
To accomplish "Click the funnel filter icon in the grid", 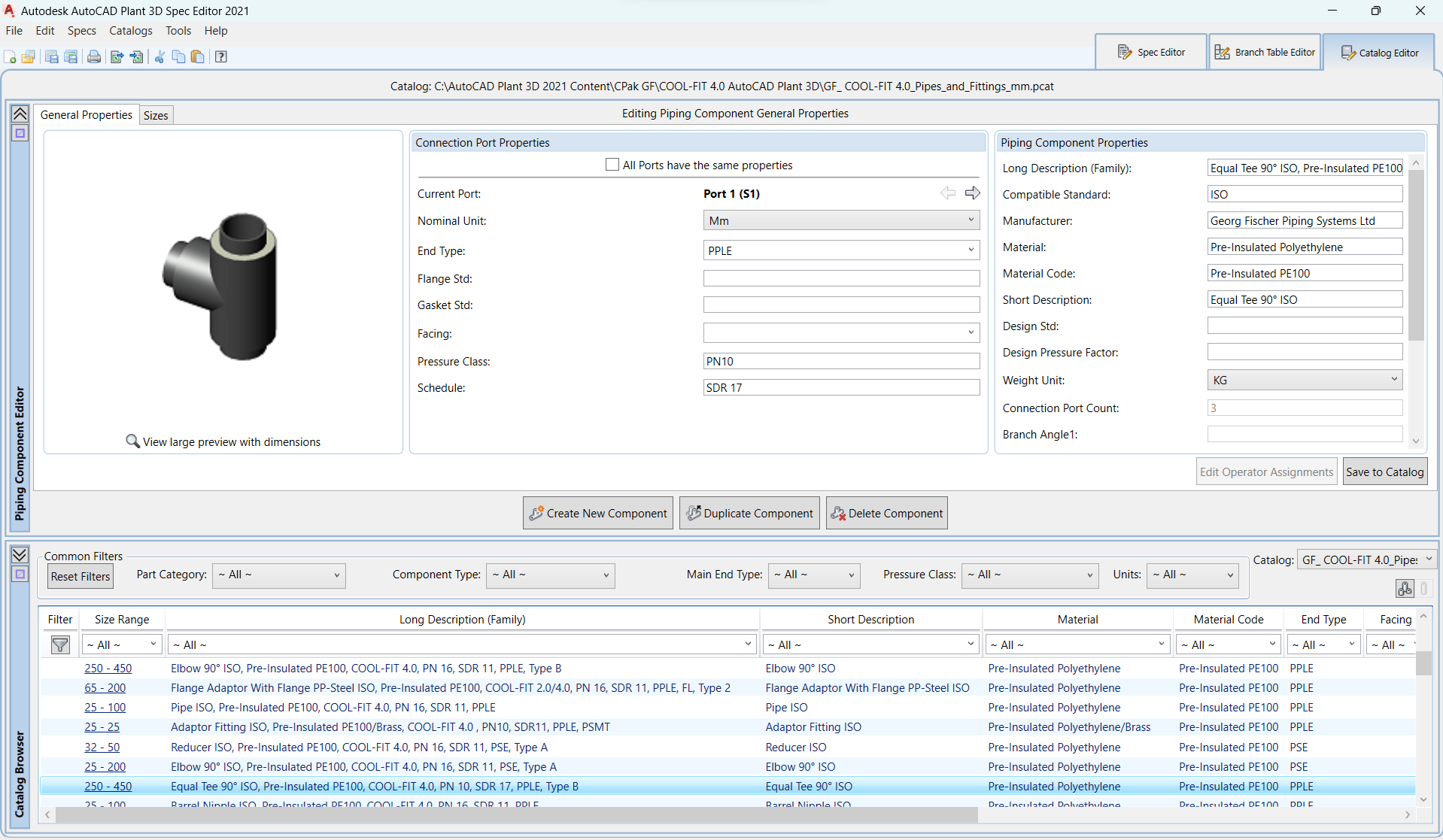I will 60,644.
